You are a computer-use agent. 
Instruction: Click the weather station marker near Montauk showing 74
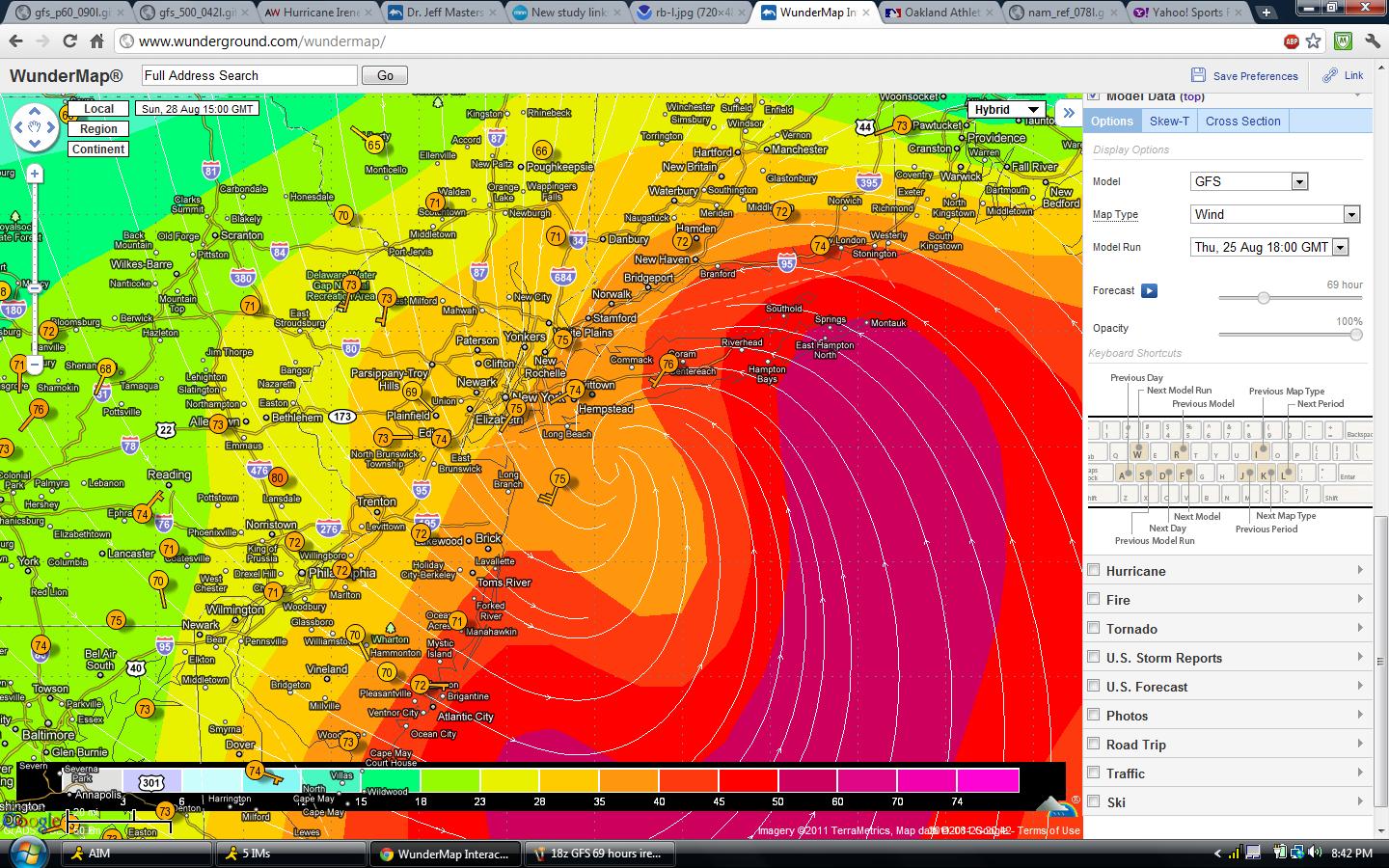pos(820,246)
